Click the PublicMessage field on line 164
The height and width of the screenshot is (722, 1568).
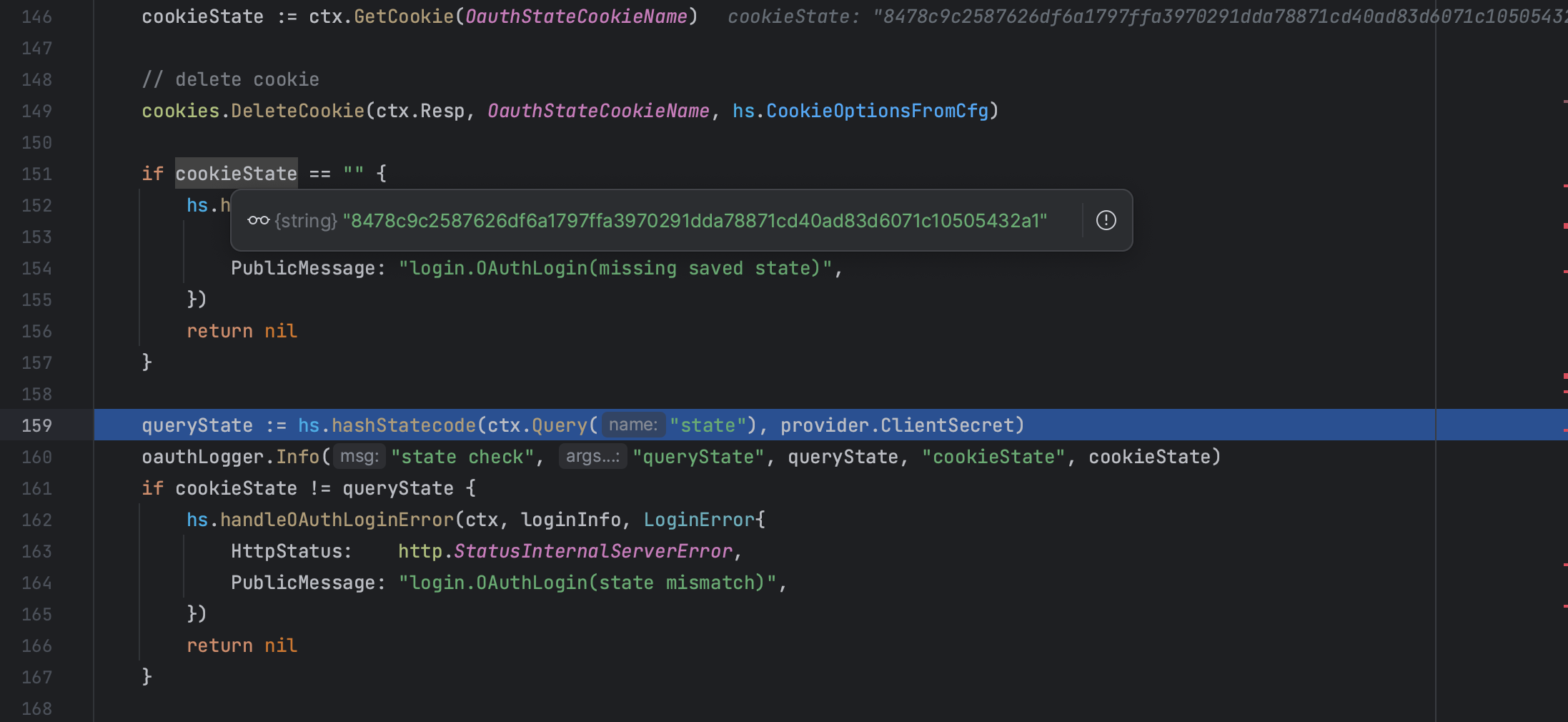click(306, 582)
